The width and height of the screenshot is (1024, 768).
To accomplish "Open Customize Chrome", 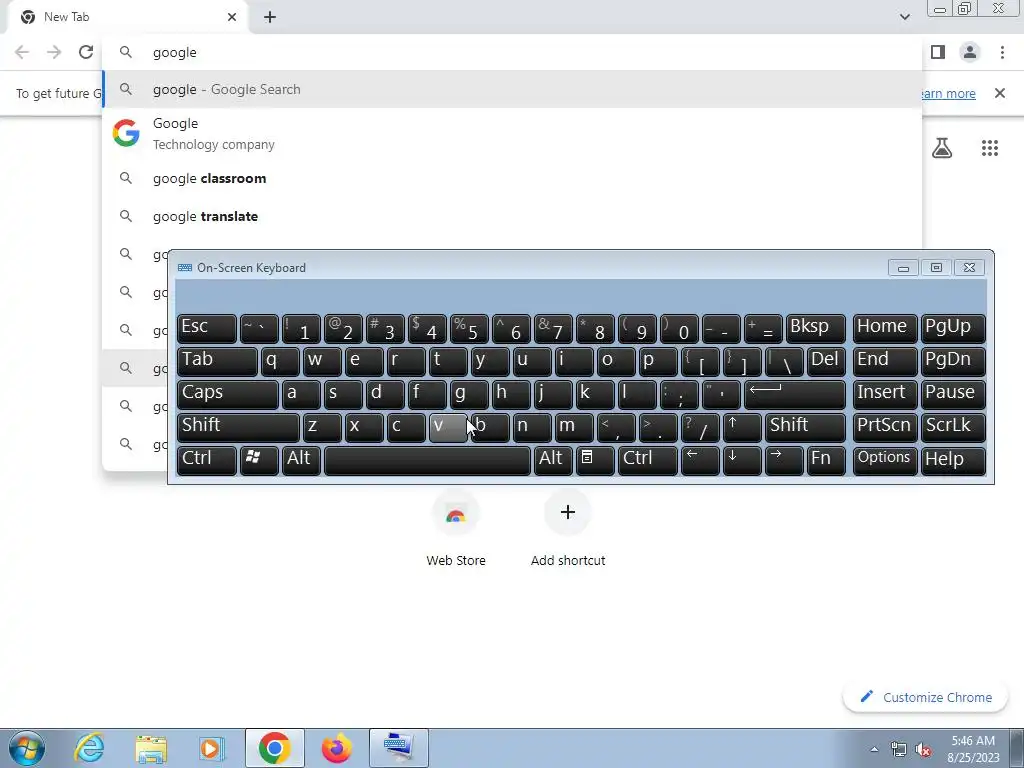I will click(925, 697).
